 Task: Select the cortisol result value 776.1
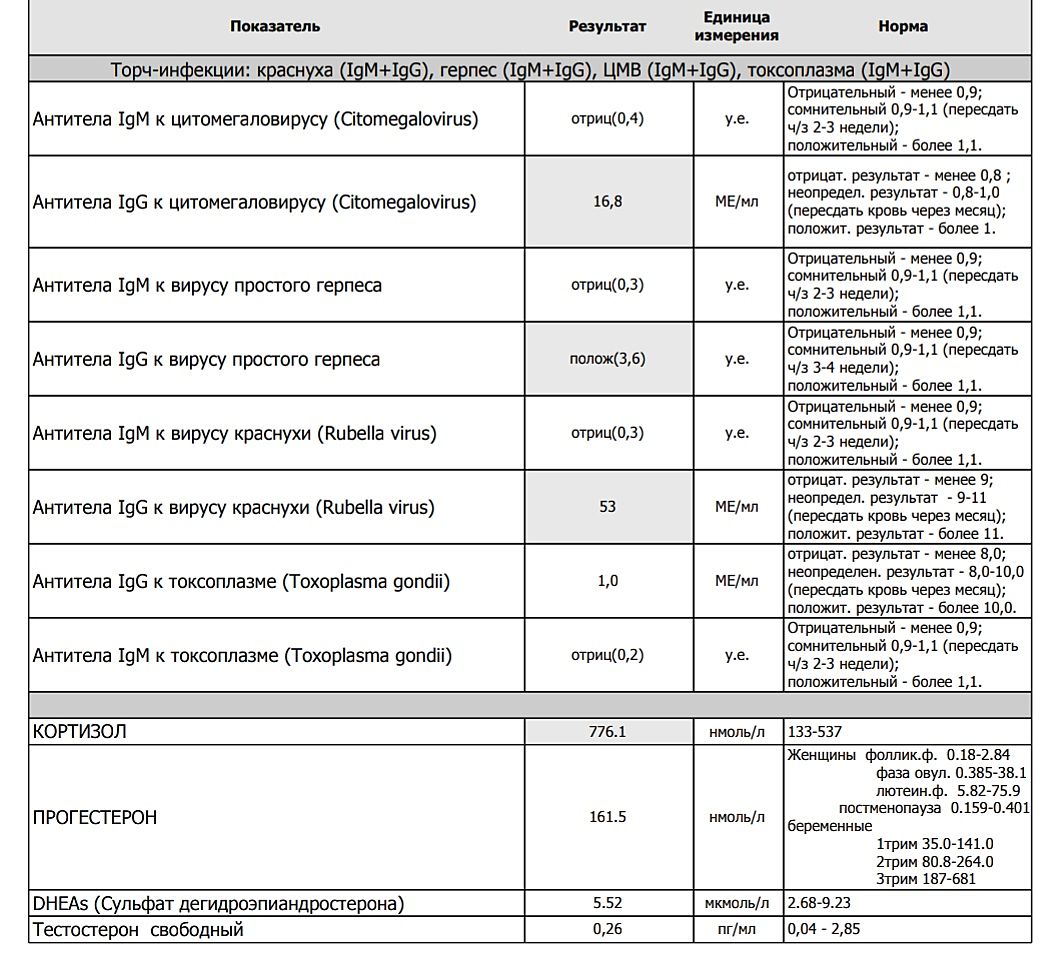coord(607,732)
